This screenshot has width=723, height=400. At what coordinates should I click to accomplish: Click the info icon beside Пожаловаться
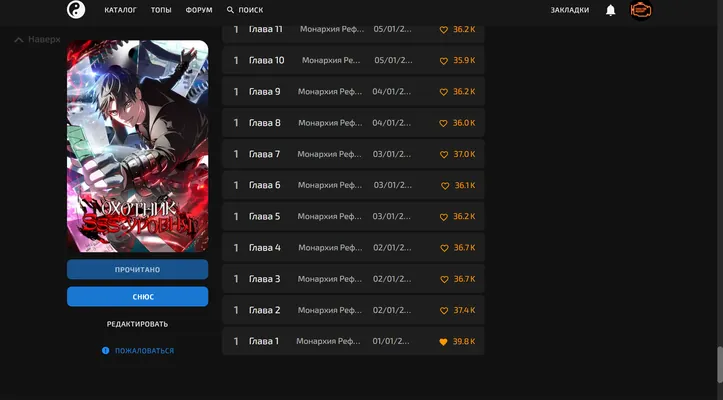[x=106, y=351]
